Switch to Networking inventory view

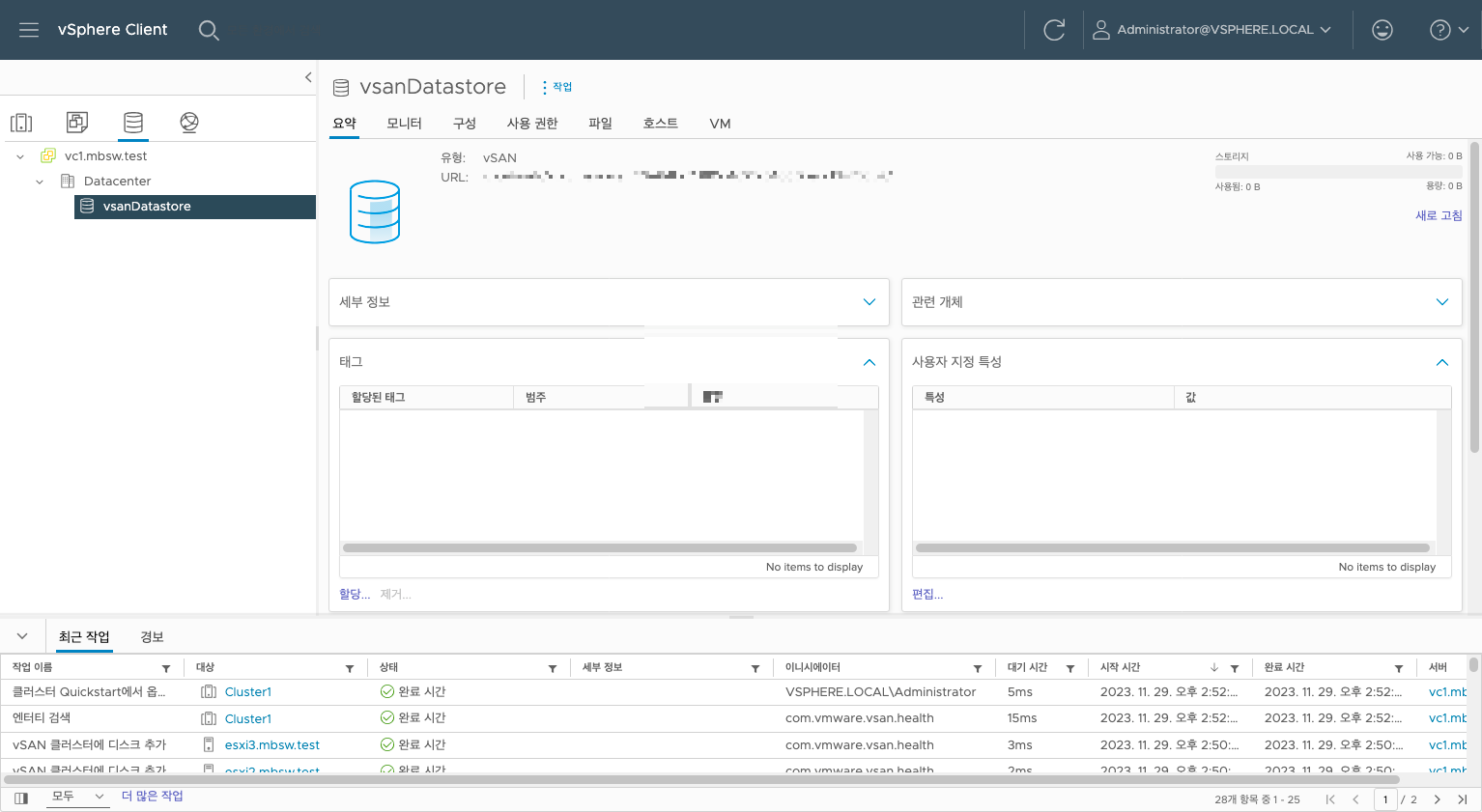click(x=189, y=123)
